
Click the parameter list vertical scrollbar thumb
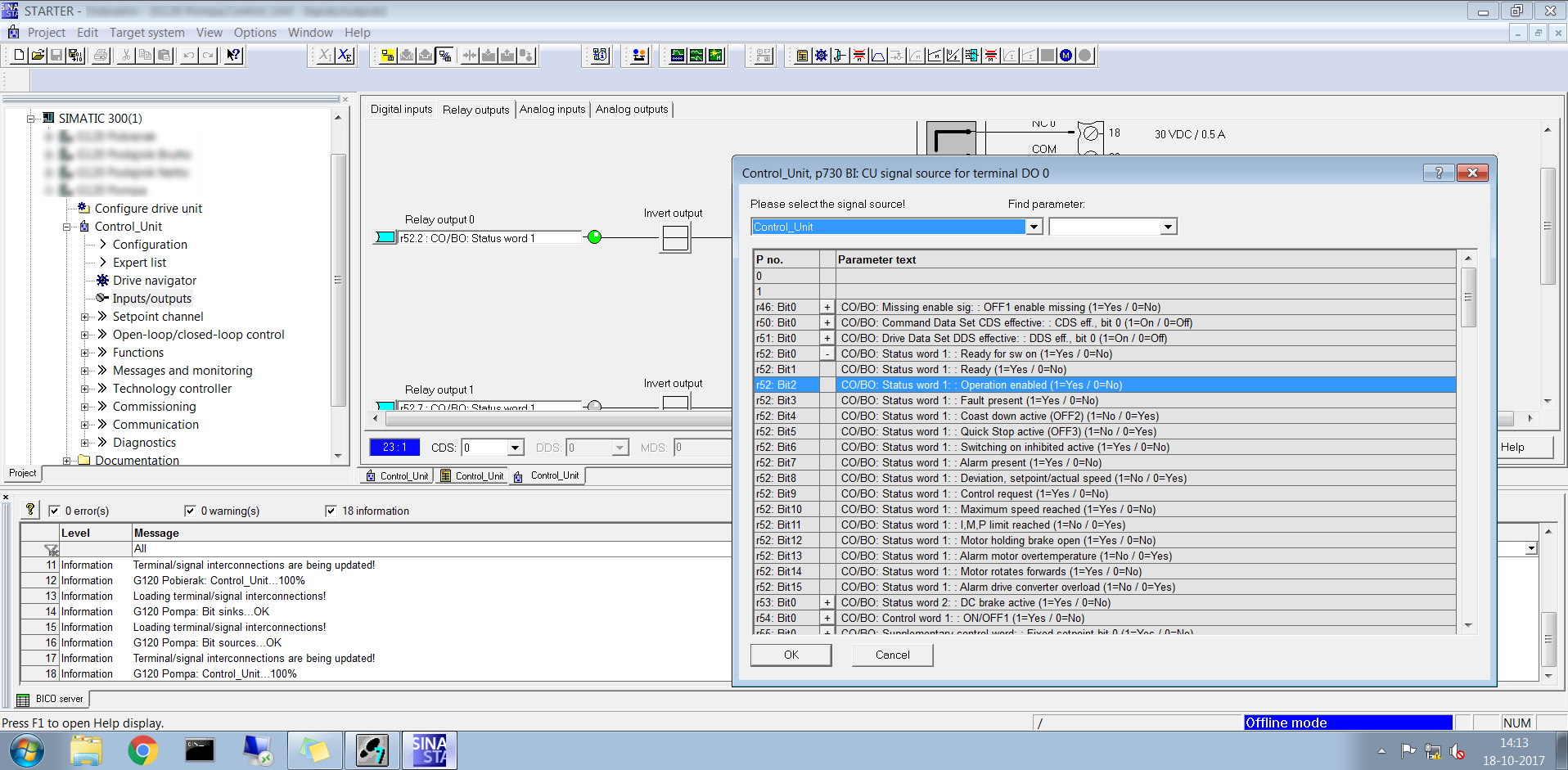click(x=1468, y=297)
